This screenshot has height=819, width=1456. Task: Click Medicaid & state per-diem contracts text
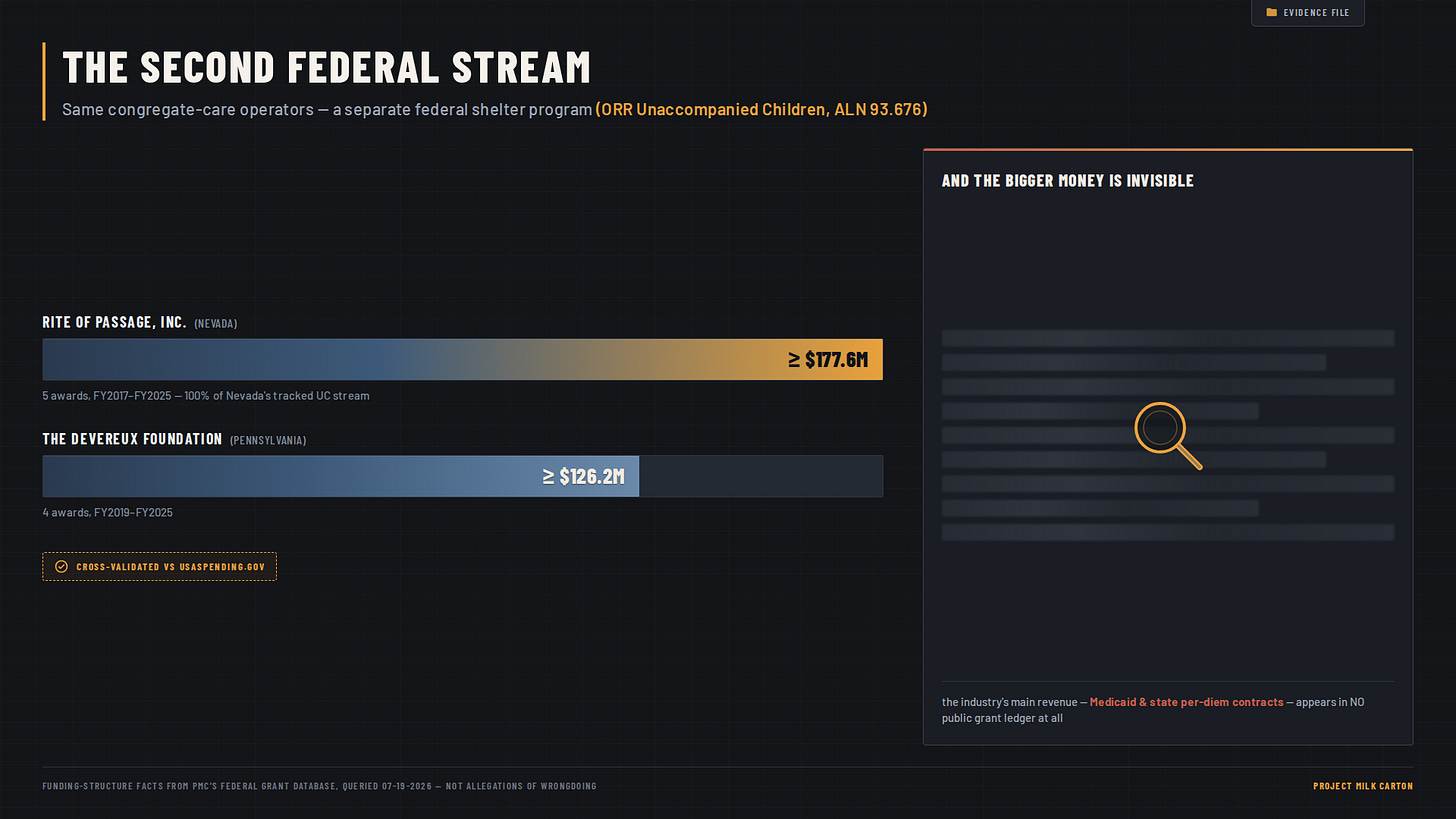[x=1186, y=702]
